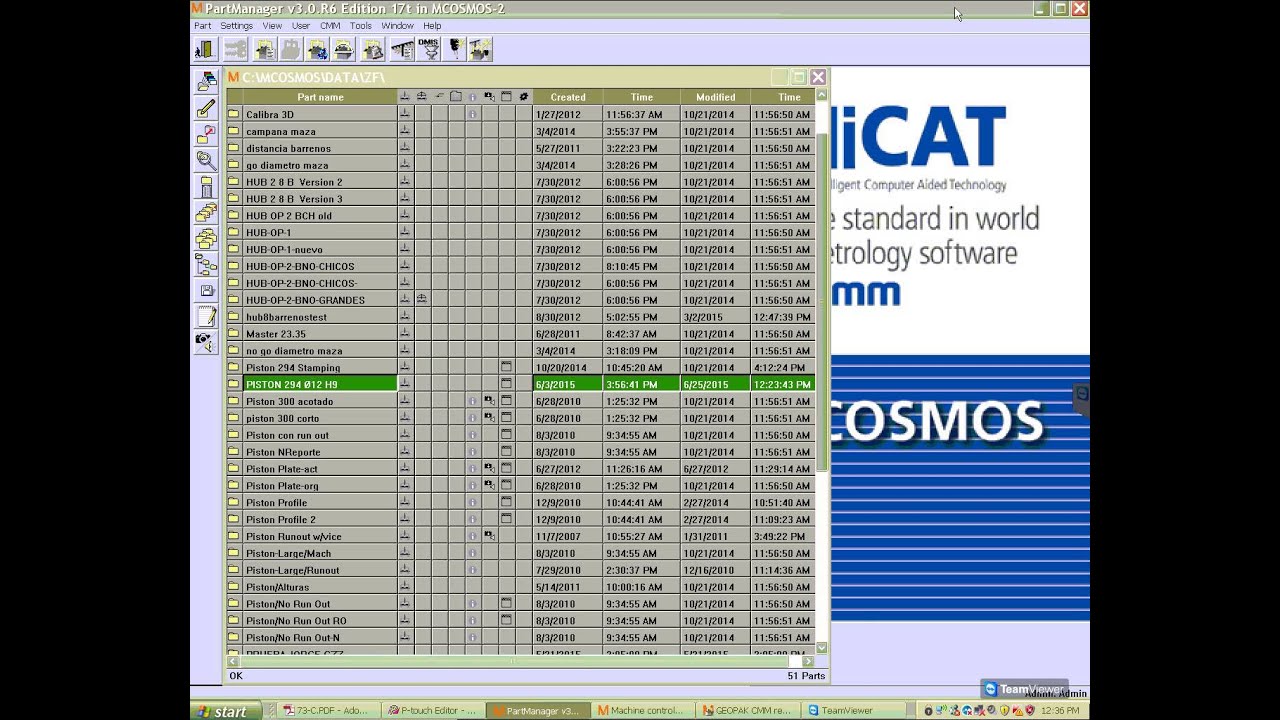Click the printer icon in the top toolbar

[343, 49]
